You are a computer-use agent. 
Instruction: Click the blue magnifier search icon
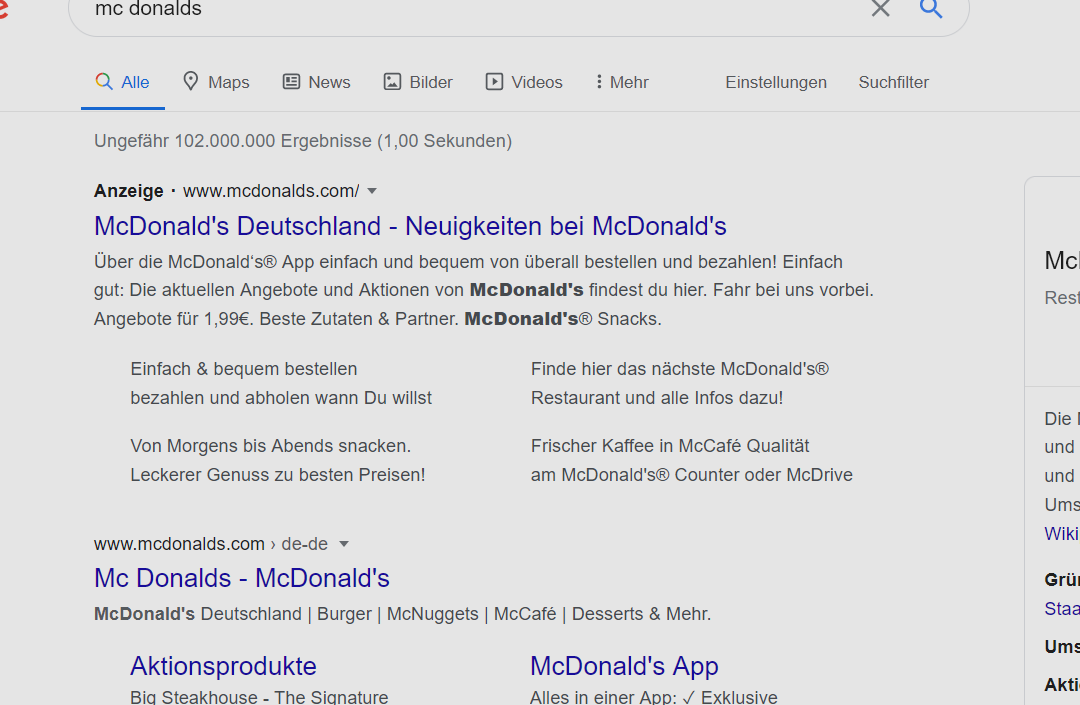[x=931, y=8]
